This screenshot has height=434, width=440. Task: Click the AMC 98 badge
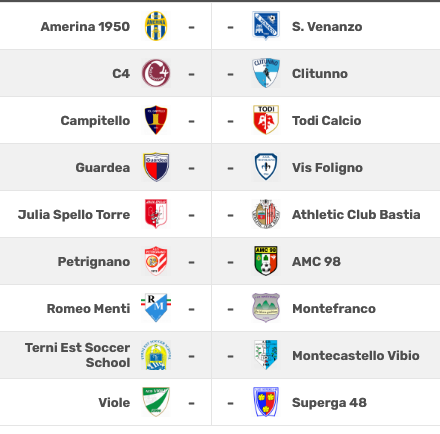click(x=266, y=261)
